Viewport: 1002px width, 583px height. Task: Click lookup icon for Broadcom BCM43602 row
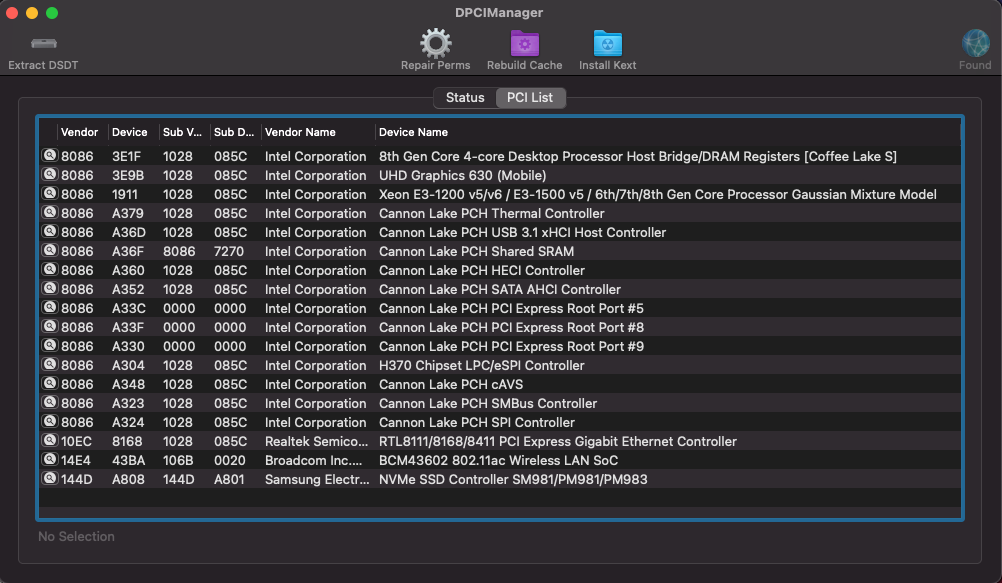coord(50,459)
